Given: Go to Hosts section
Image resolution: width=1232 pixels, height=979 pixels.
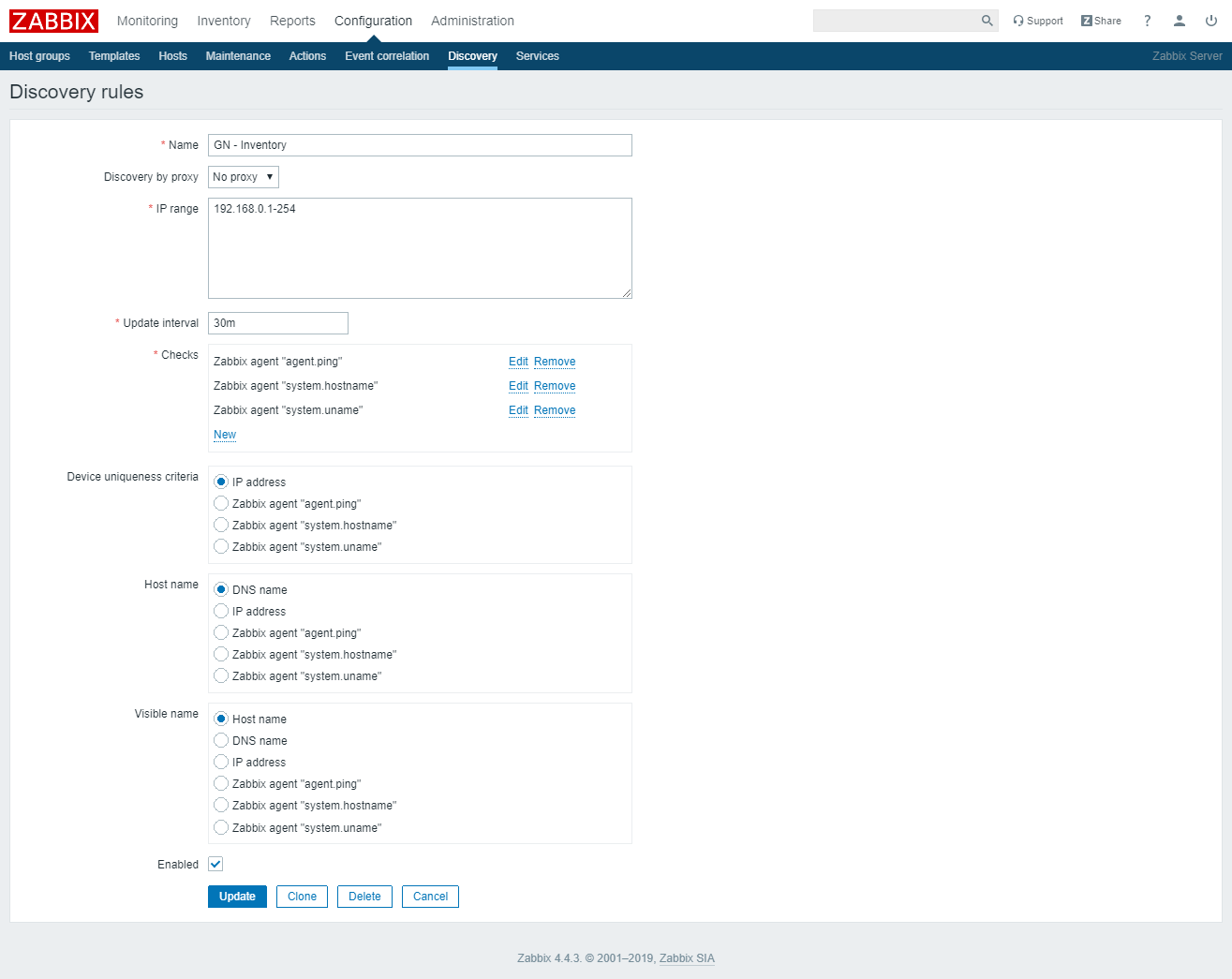Looking at the screenshot, I should point(172,56).
